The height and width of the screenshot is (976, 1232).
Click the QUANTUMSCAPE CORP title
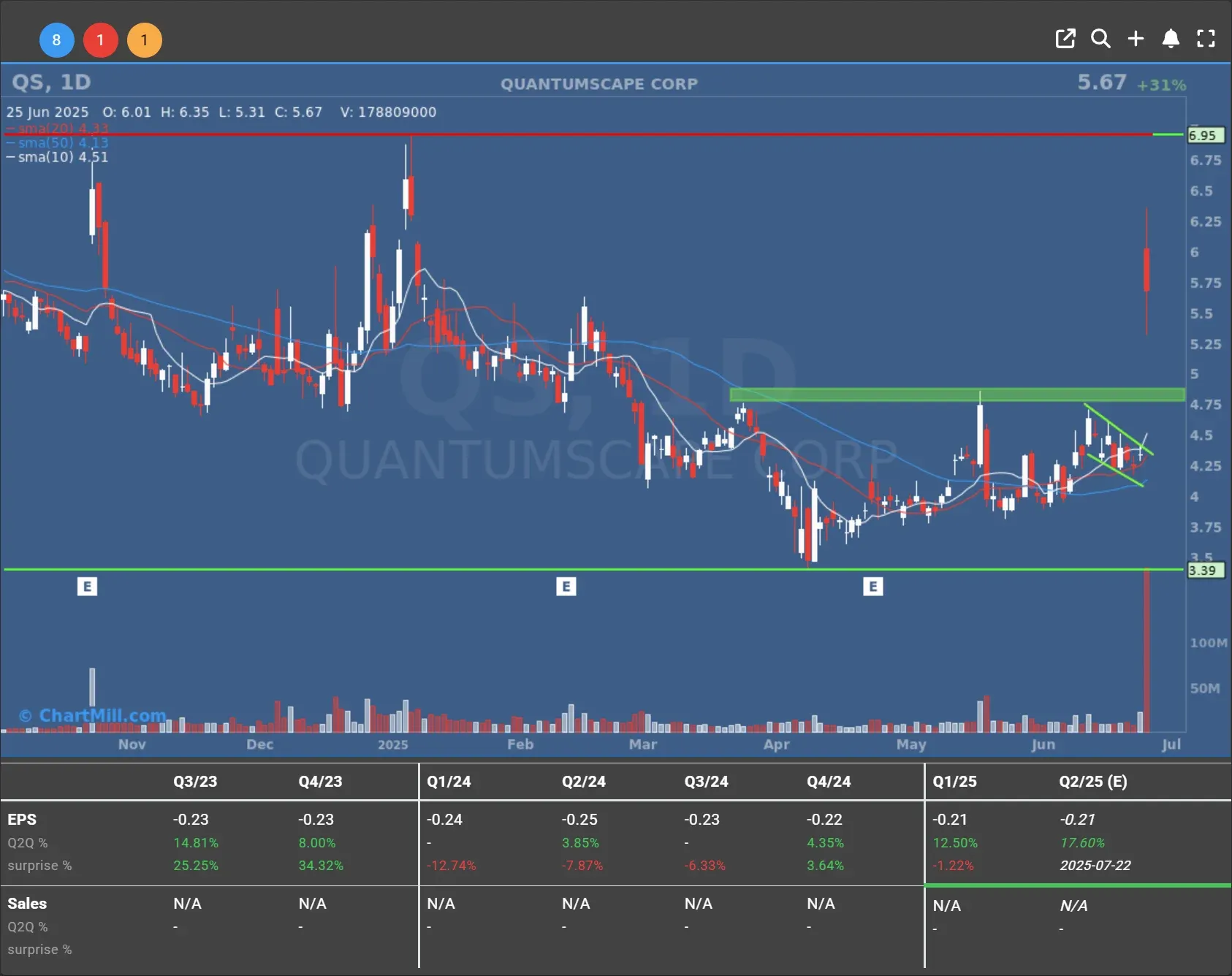(x=599, y=84)
